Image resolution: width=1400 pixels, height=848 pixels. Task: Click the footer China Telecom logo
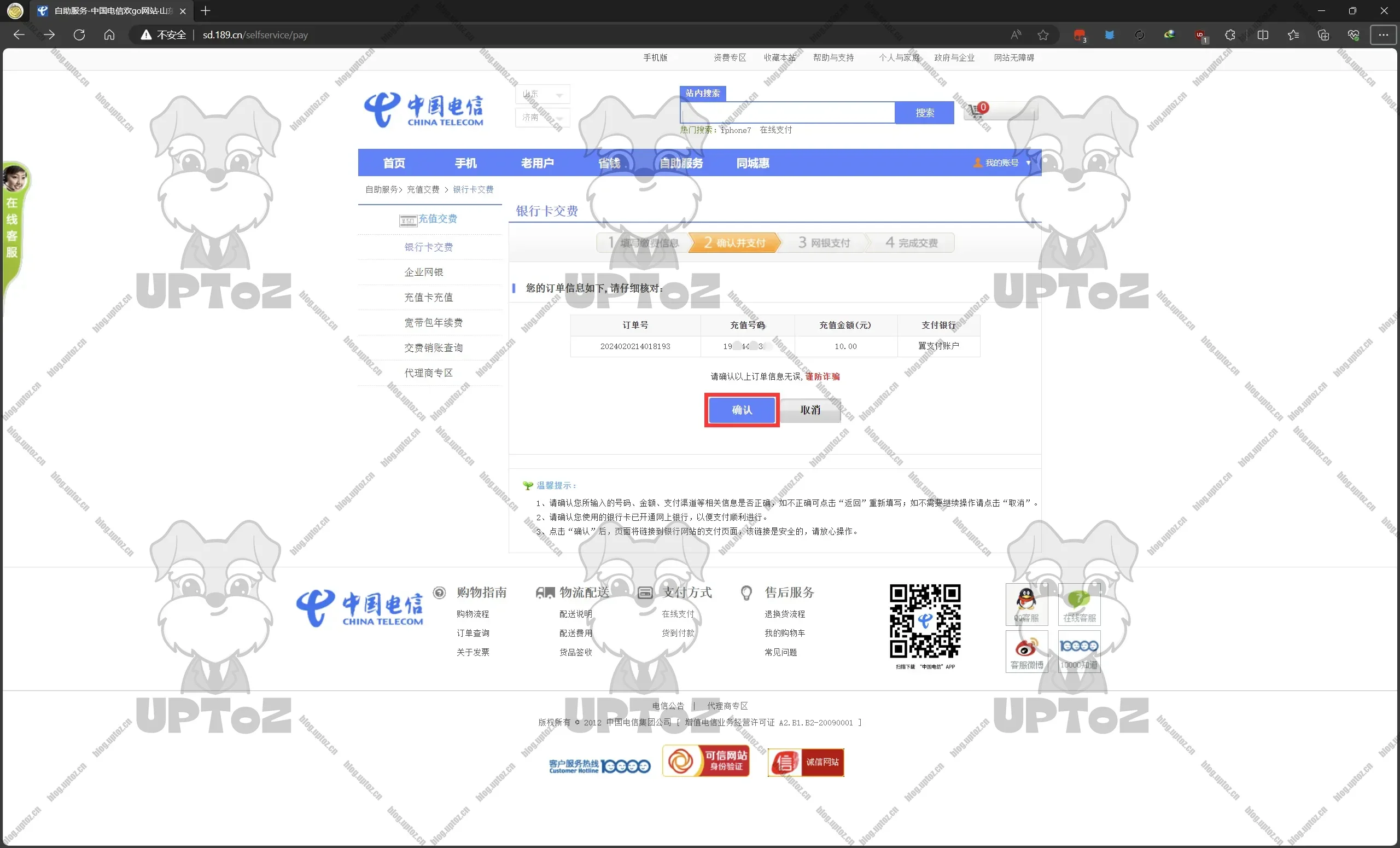(x=359, y=608)
